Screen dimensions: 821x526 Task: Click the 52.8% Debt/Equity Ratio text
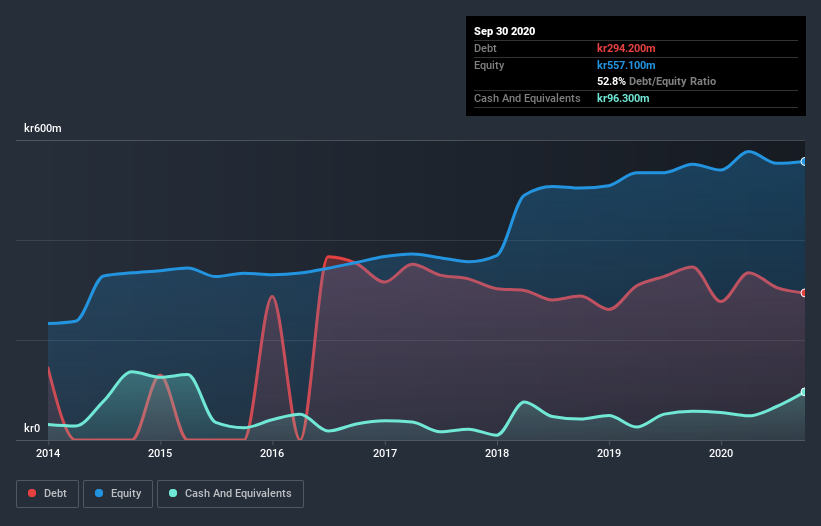[x=657, y=81]
